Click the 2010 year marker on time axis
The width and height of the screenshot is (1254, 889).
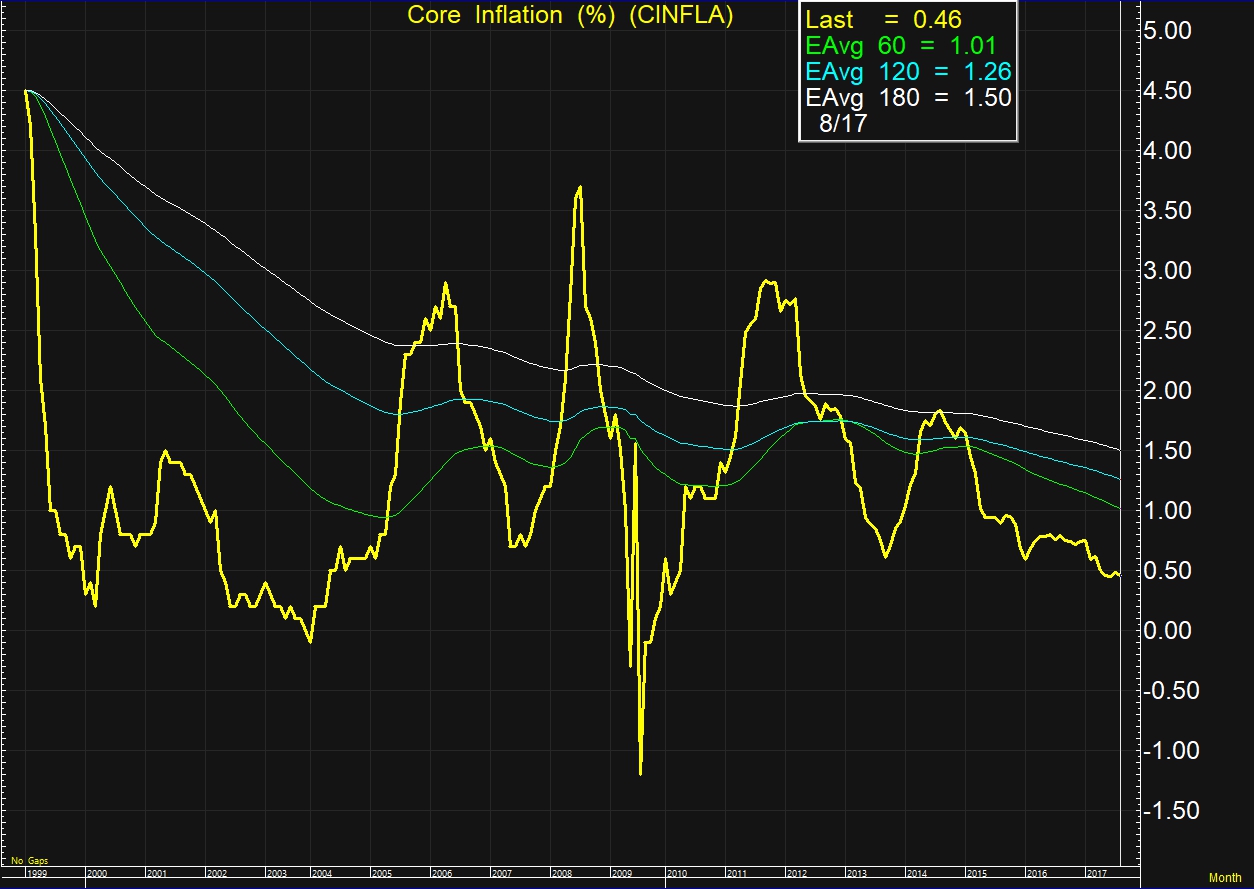click(679, 873)
